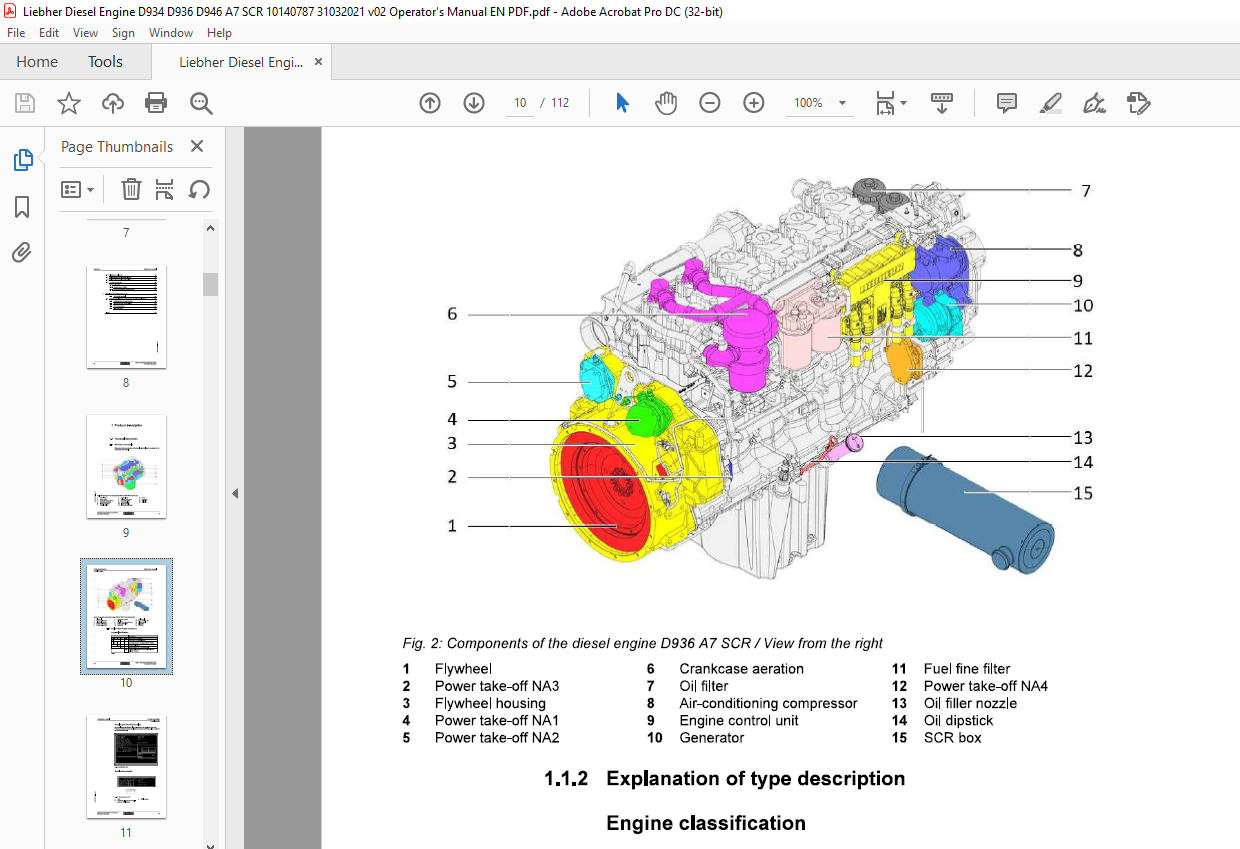This screenshot has height=849, width=1240.
Task: Click legend entry 'Power take-off NA3'
Action: pyautogui.click(x=497, y=686)
